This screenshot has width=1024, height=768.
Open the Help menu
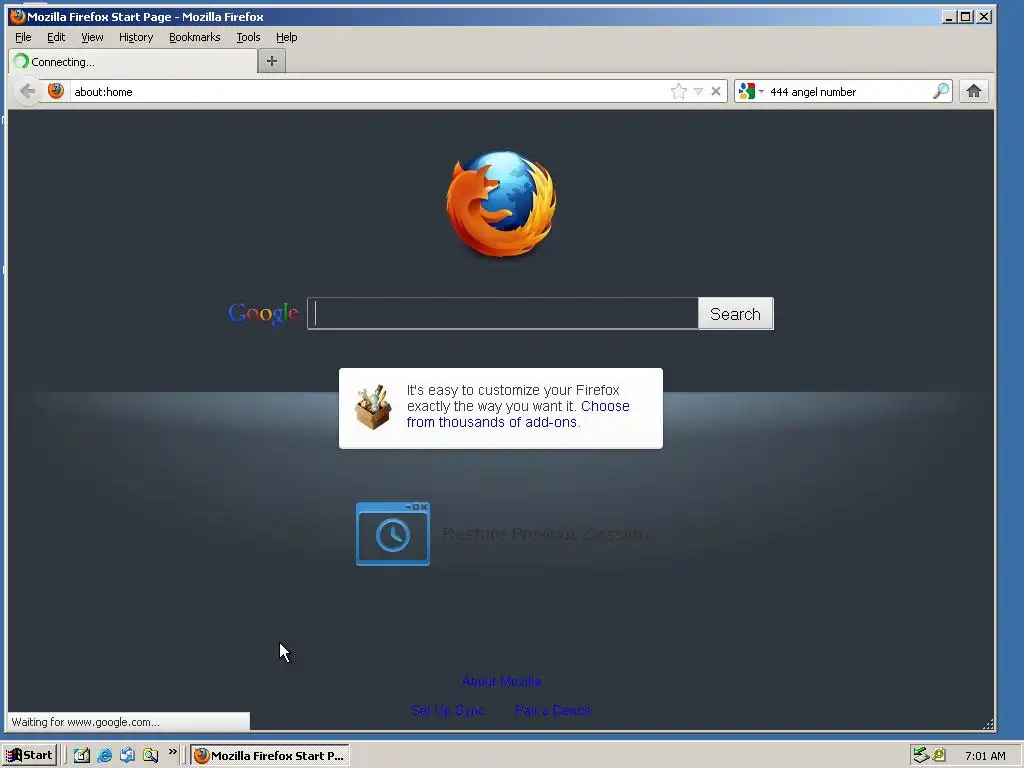coord(286,37)
